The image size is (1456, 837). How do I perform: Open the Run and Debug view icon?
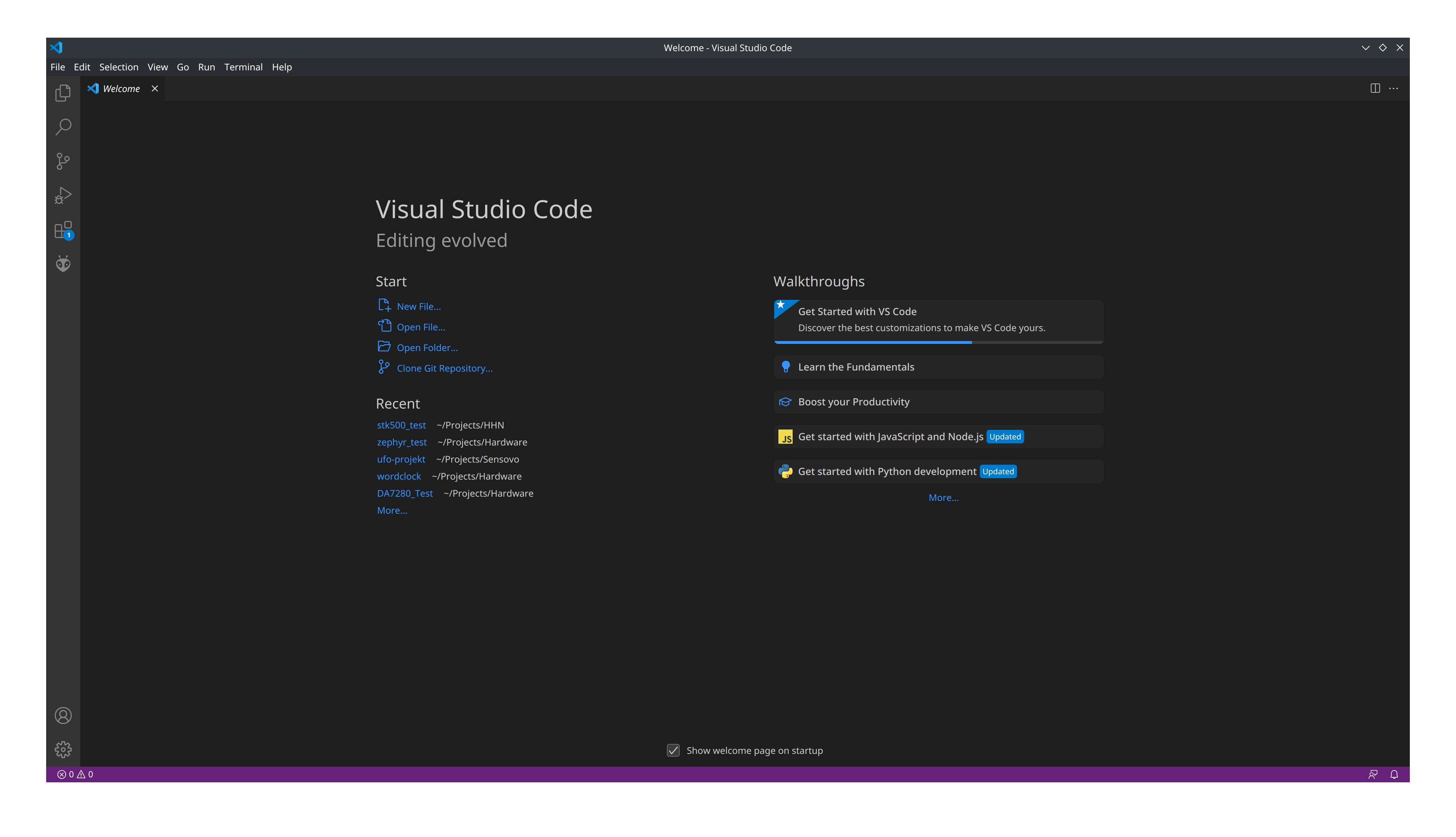coord(63,195)
